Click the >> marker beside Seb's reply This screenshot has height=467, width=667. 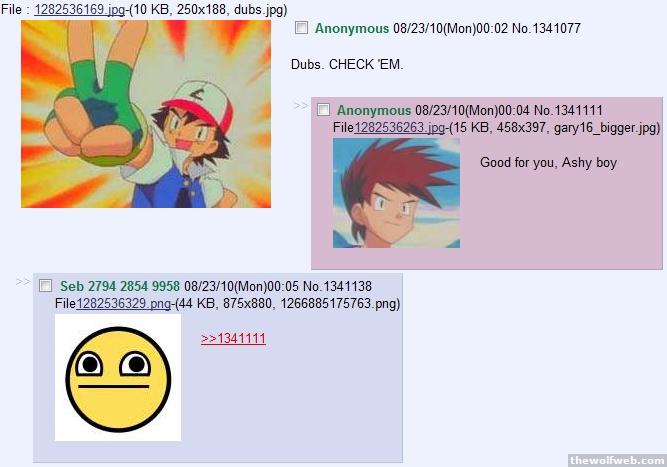[x=23, y=282]
